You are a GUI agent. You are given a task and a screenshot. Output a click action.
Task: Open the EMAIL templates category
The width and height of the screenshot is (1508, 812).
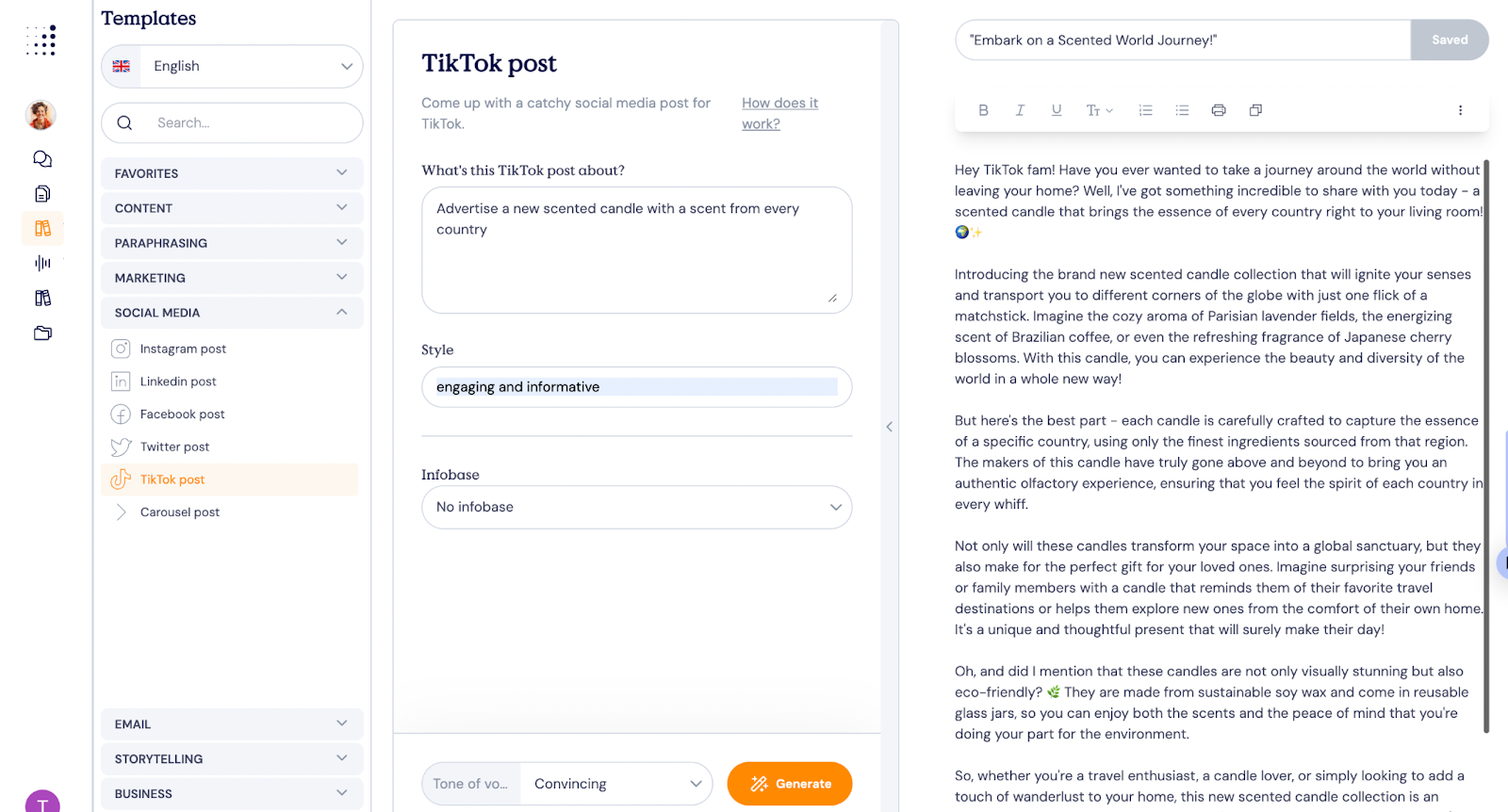tap(231, 723)
